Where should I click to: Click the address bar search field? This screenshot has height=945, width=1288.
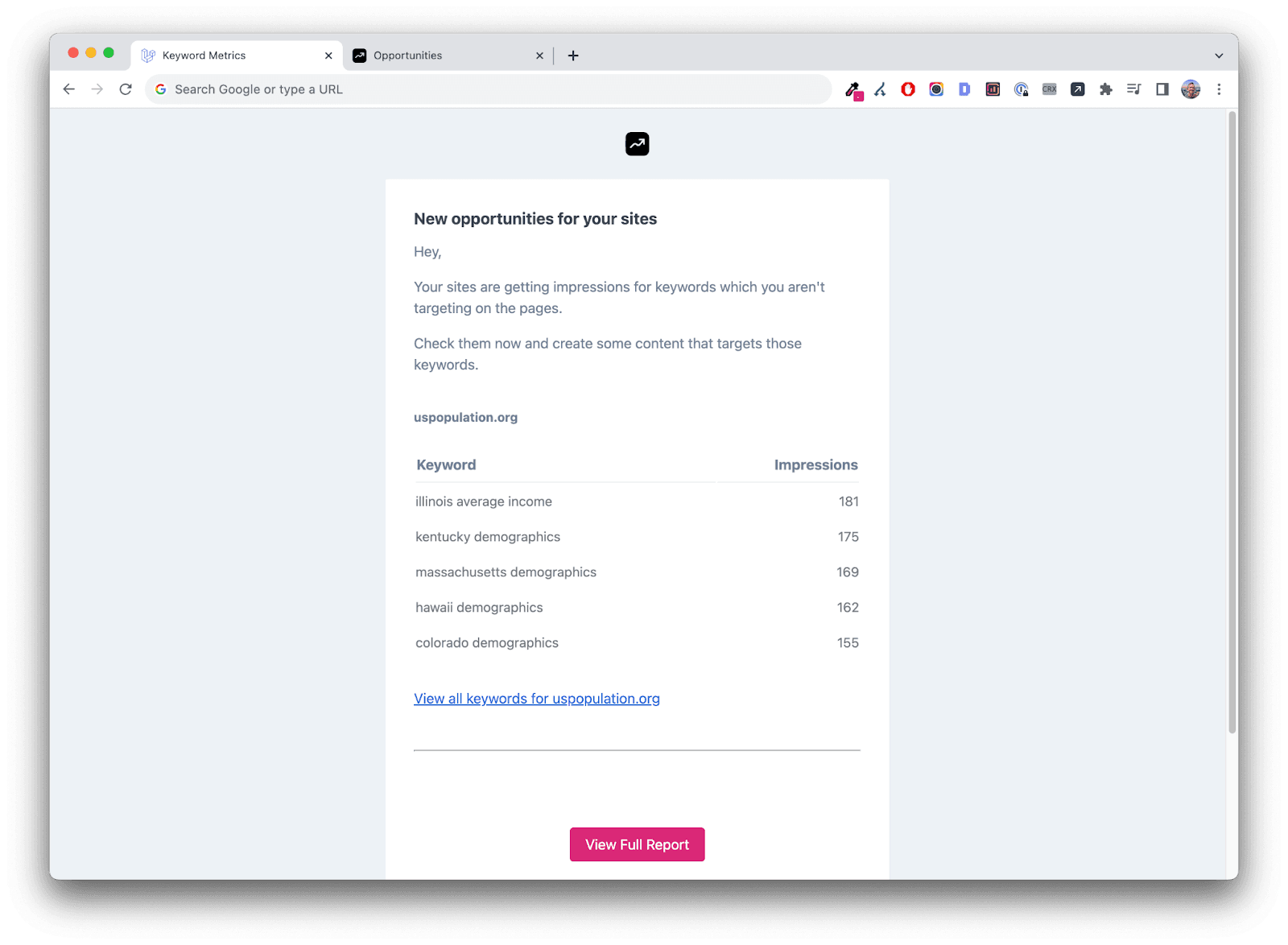pos(488,89)
